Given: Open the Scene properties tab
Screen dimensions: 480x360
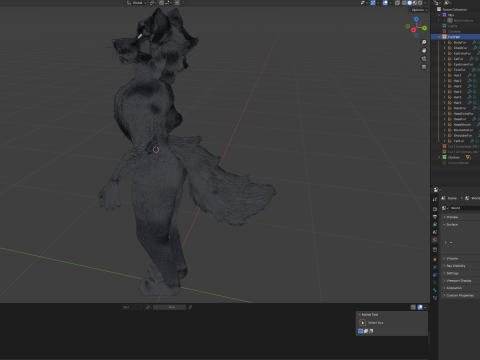Looking at the screenshot, I should pyautogui.click(x=435, y=232).
